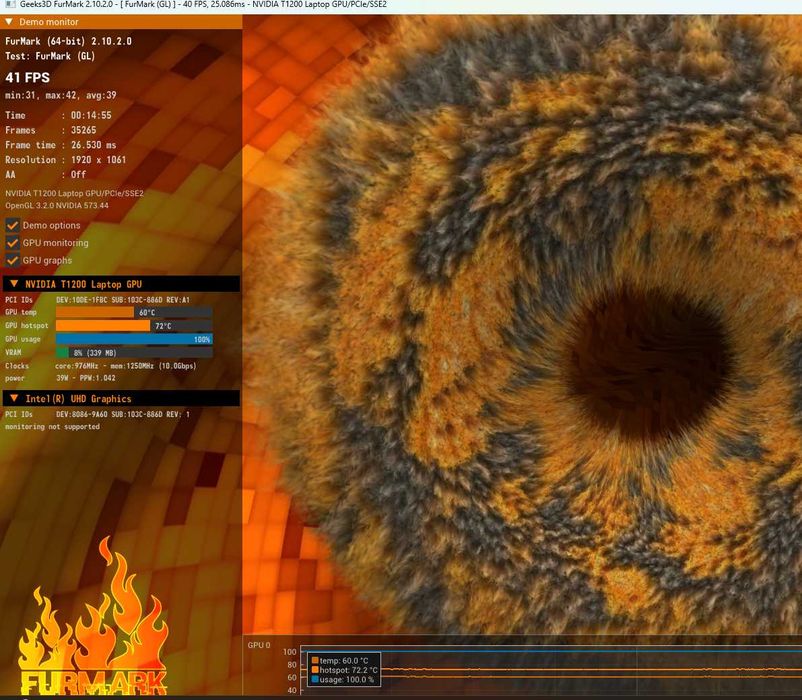Click the AA 'Off' value
This screenshot has height=700, width=802.
point(78,175)
